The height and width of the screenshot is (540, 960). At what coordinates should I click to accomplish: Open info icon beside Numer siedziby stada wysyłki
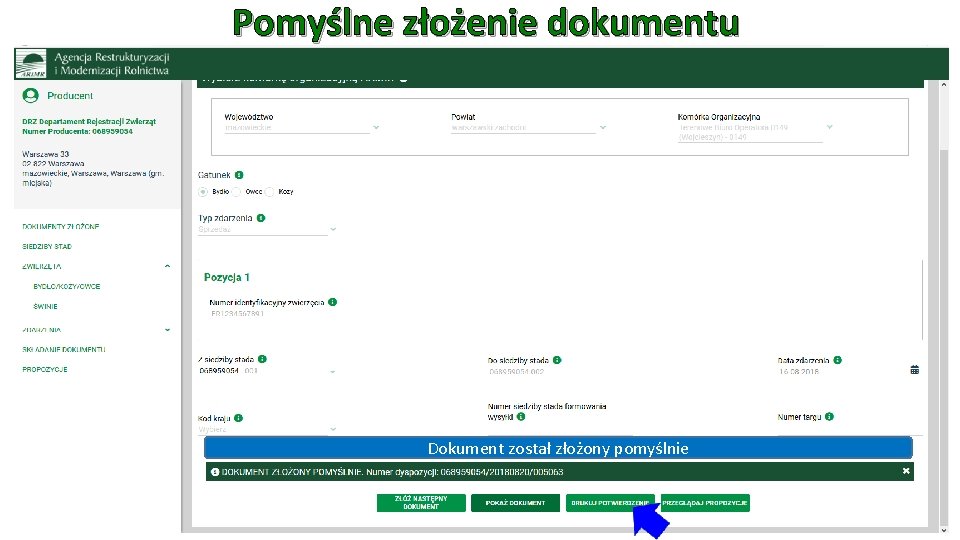(x=521, y=417)
